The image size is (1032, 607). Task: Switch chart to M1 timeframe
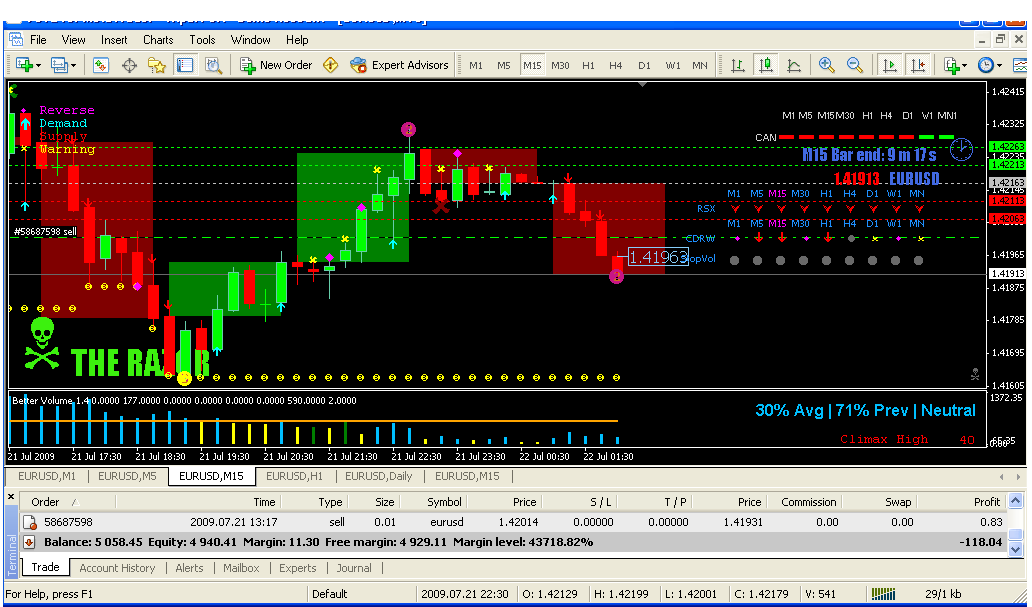pyautogui.click(x=476, y=65)
